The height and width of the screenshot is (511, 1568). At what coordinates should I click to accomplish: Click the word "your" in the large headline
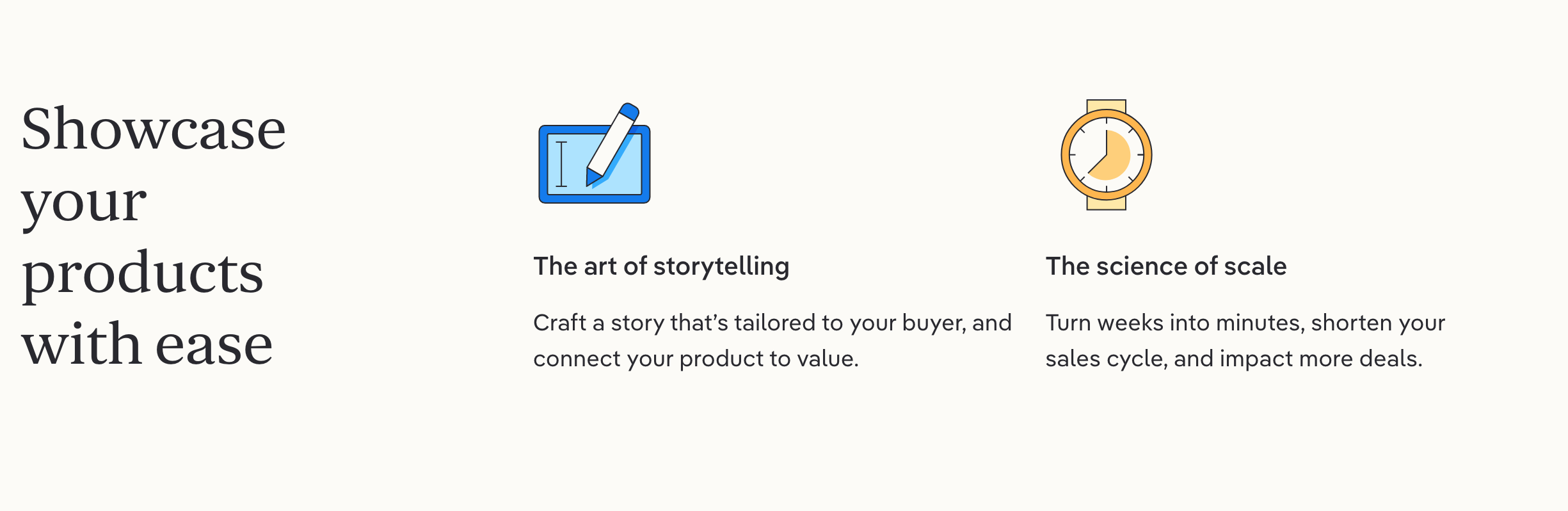84,202
